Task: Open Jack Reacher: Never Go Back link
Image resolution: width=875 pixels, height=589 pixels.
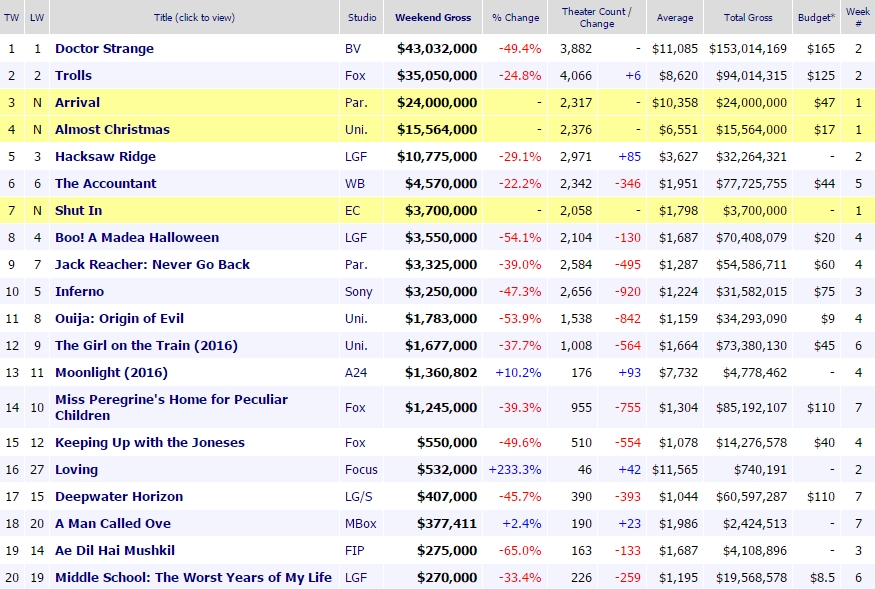Action: 152,265
